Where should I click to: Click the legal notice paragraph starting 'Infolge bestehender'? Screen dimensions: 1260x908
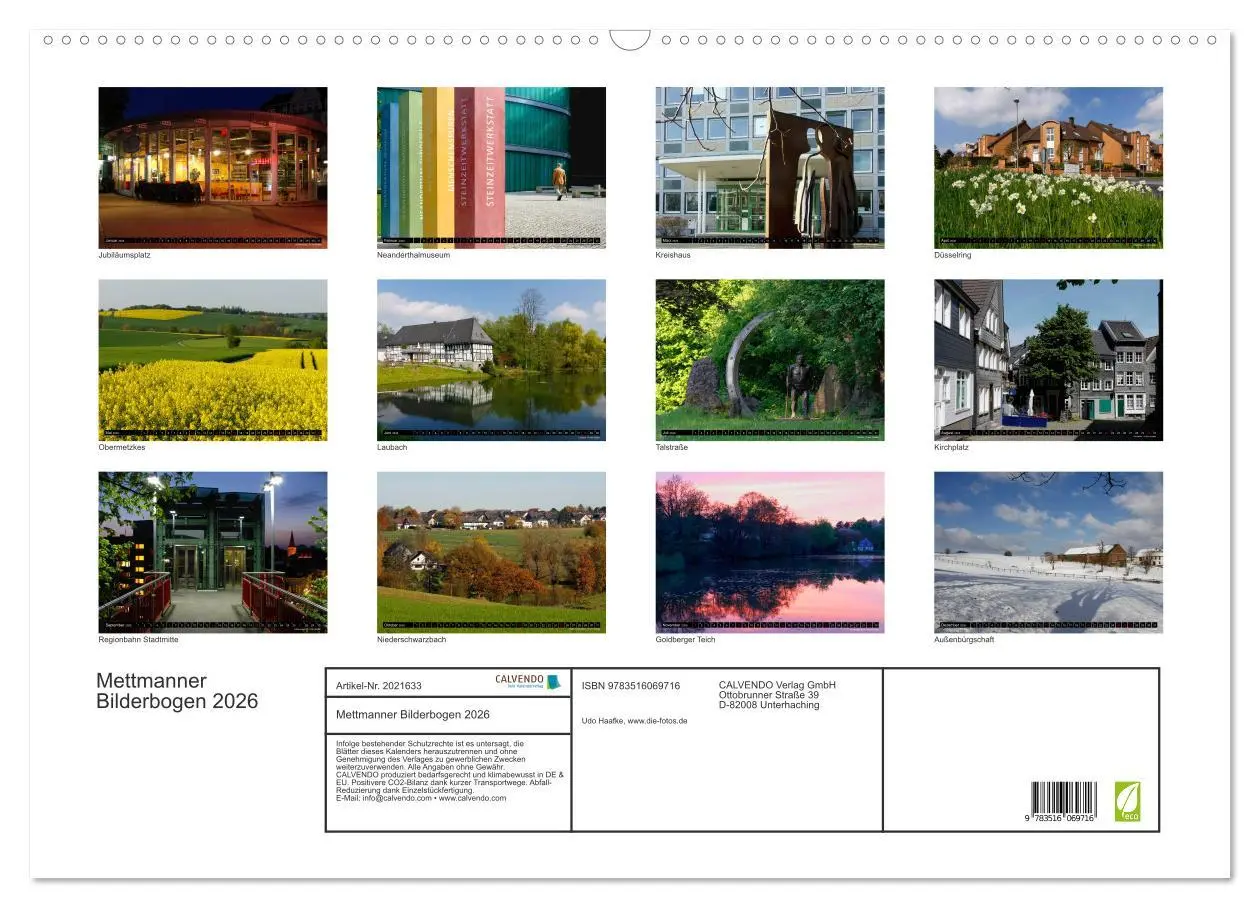tap(450, 771)
